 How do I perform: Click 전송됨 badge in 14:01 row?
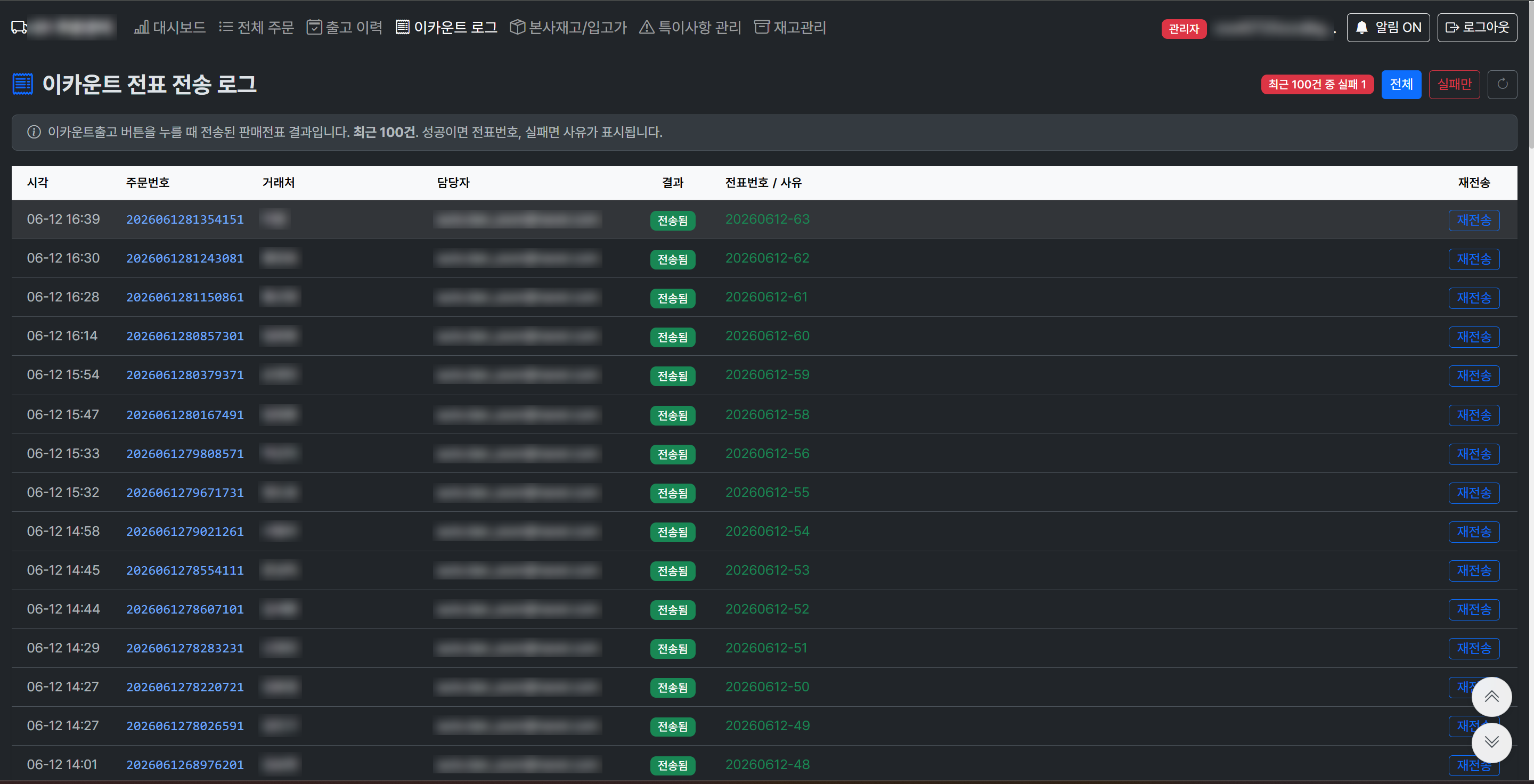point(672,765)
